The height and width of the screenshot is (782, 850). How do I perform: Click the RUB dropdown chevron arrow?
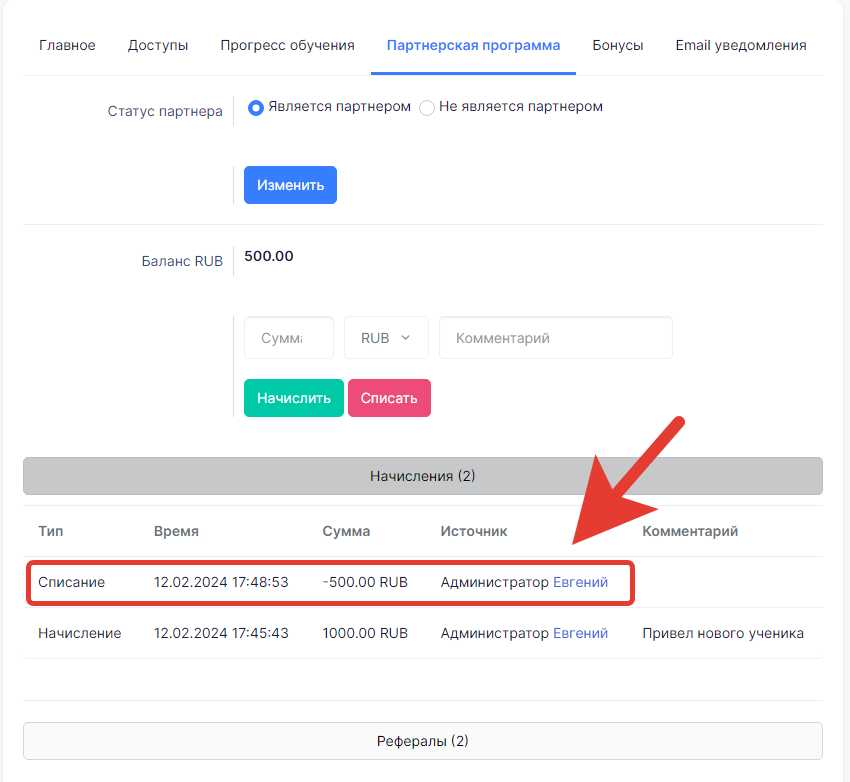(405, 338)
